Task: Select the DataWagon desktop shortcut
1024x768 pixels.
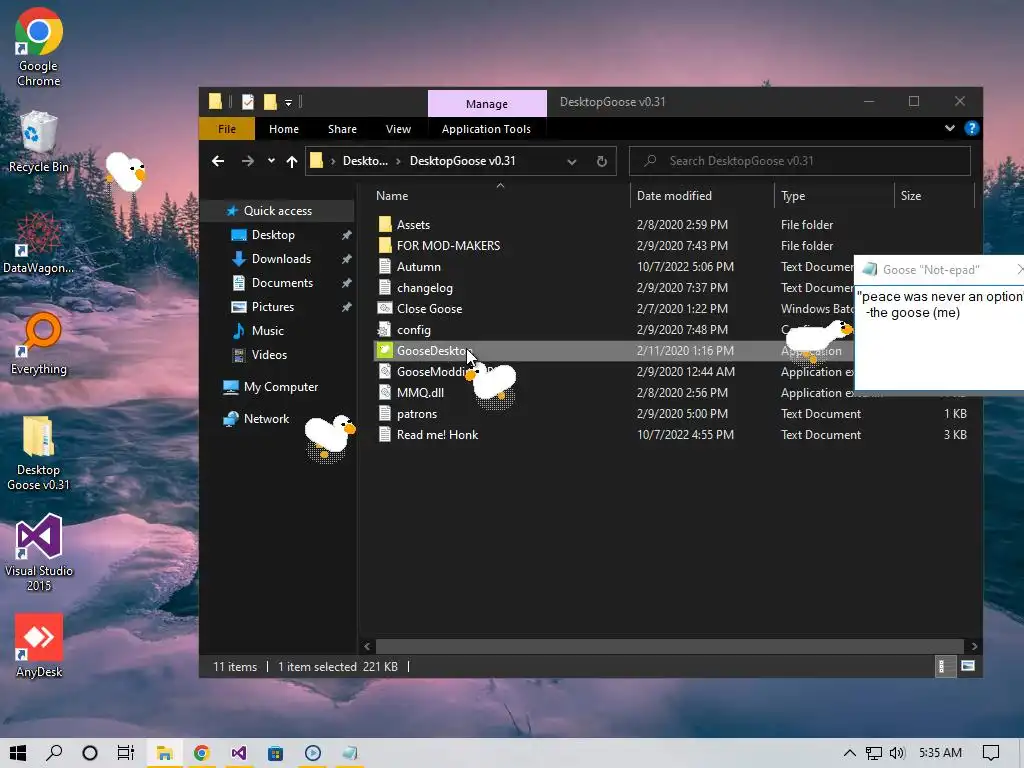Action: coord(39,243)
